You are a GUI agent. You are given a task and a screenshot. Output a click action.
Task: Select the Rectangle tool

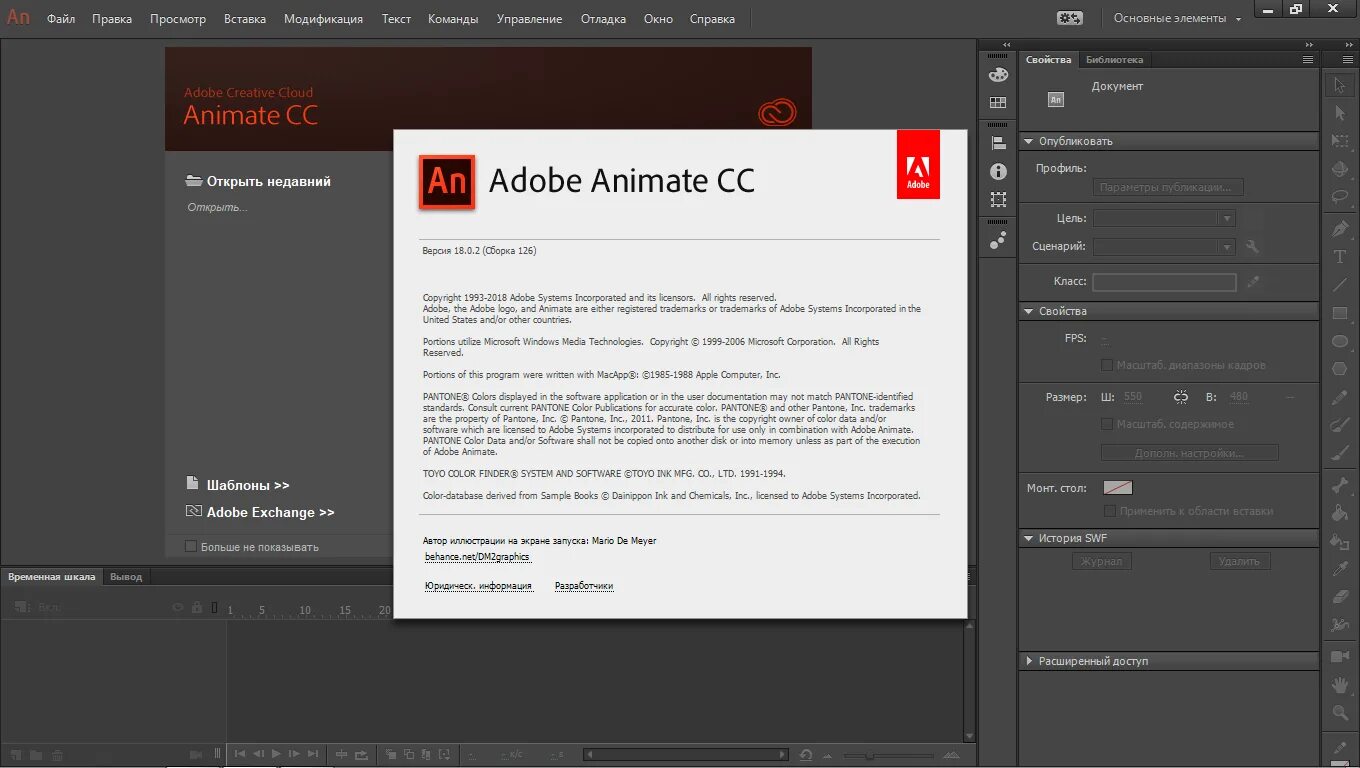click(x=1340, y=313)
